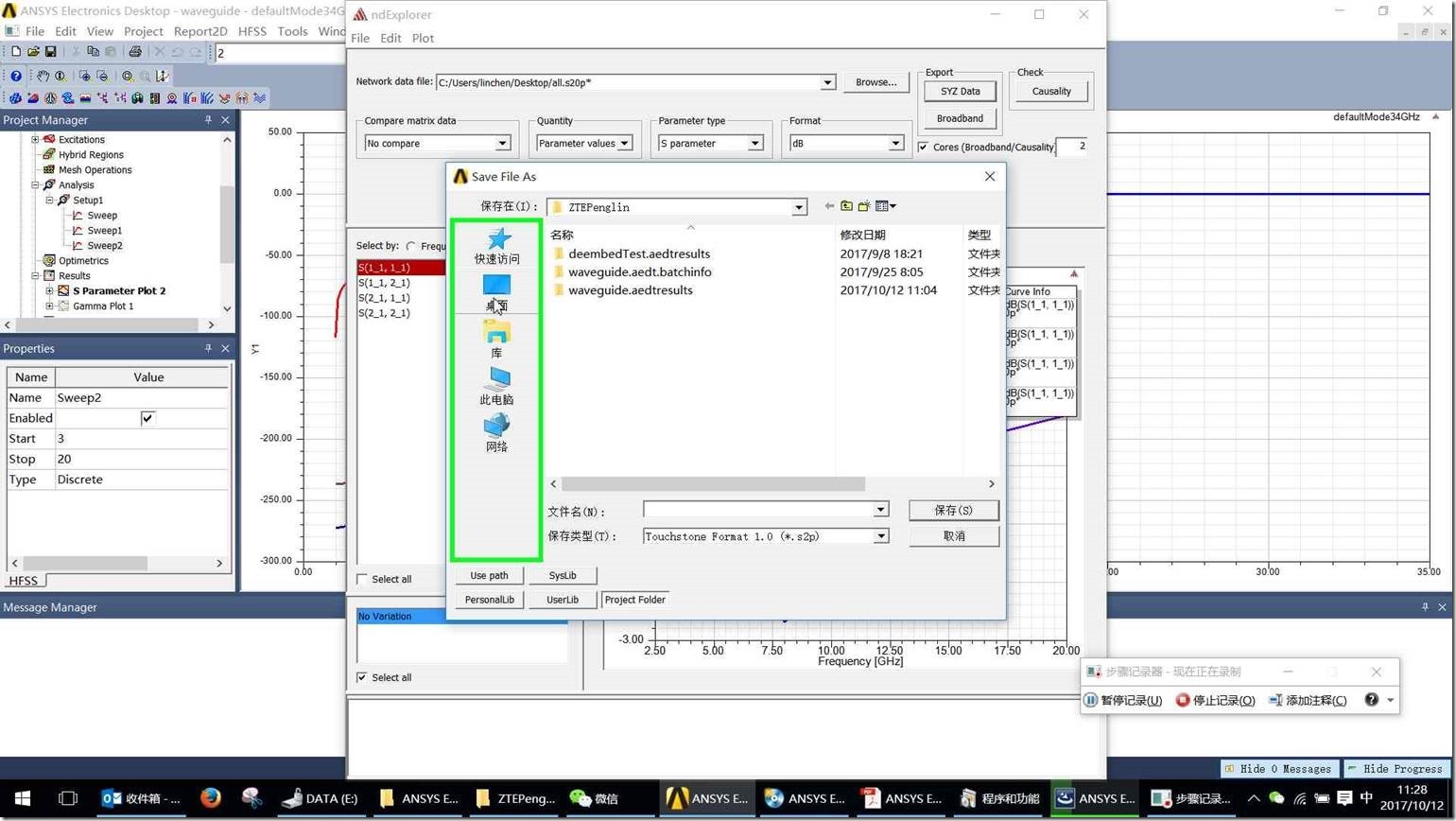Select This PC (此电脑) in the save dialog

[x=496, y=386]
